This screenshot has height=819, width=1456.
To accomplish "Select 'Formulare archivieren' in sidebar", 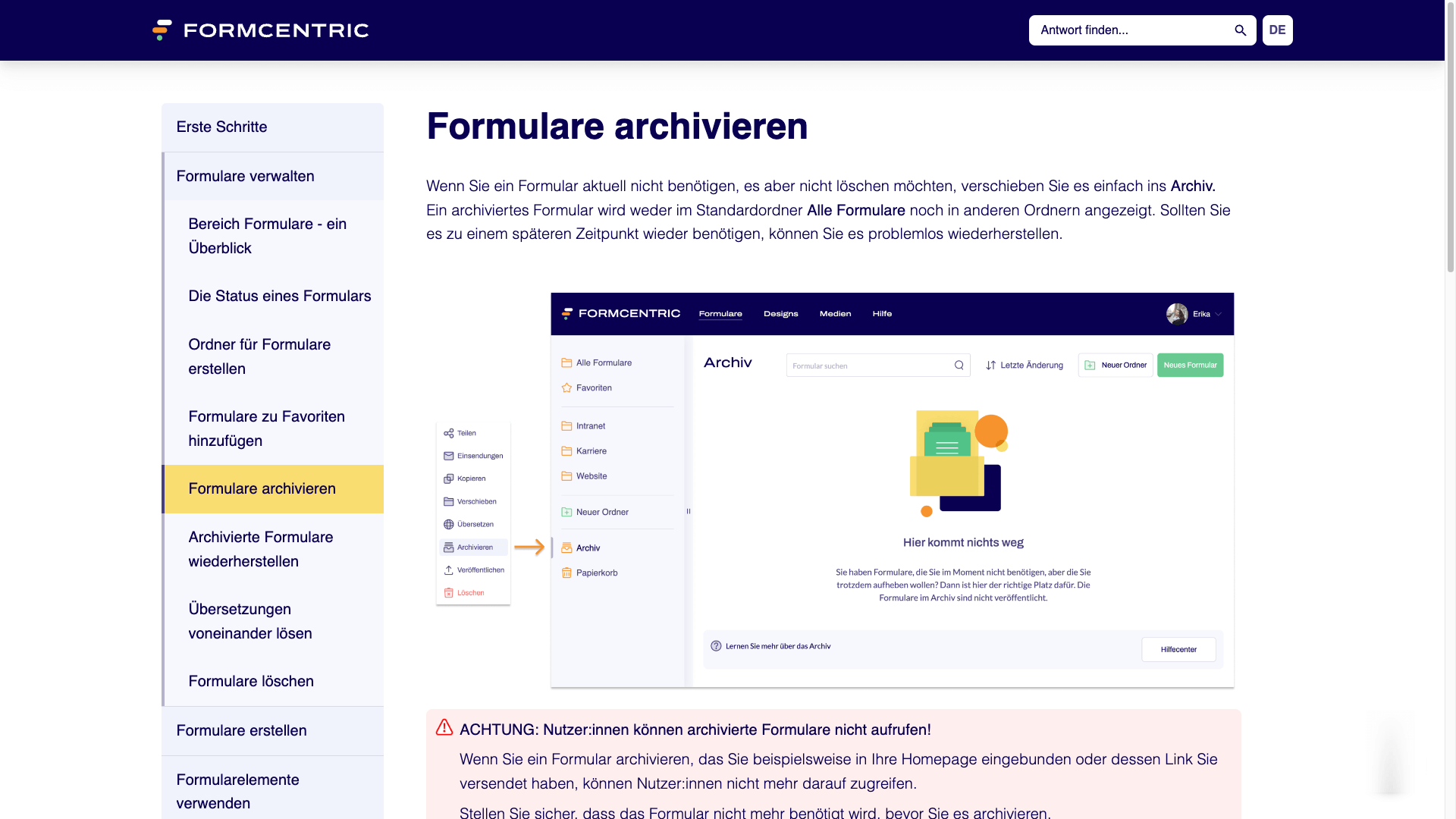I will pos(272,489).
